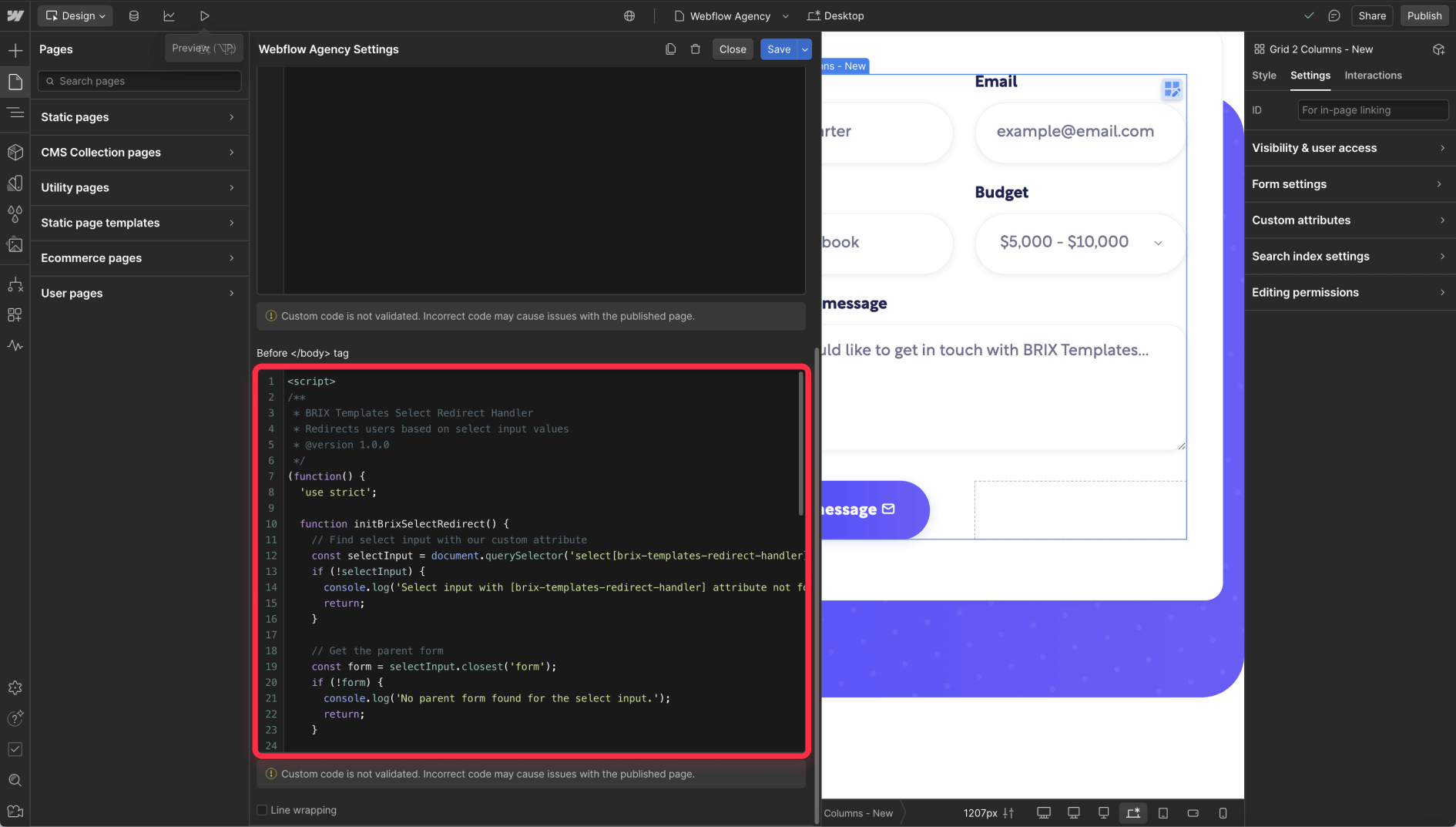Viewport: 1456px width, 827px height.
Task: Select the largest desktop breakpoint icon
Action: pyautogui.click(x=1044, y=813)
